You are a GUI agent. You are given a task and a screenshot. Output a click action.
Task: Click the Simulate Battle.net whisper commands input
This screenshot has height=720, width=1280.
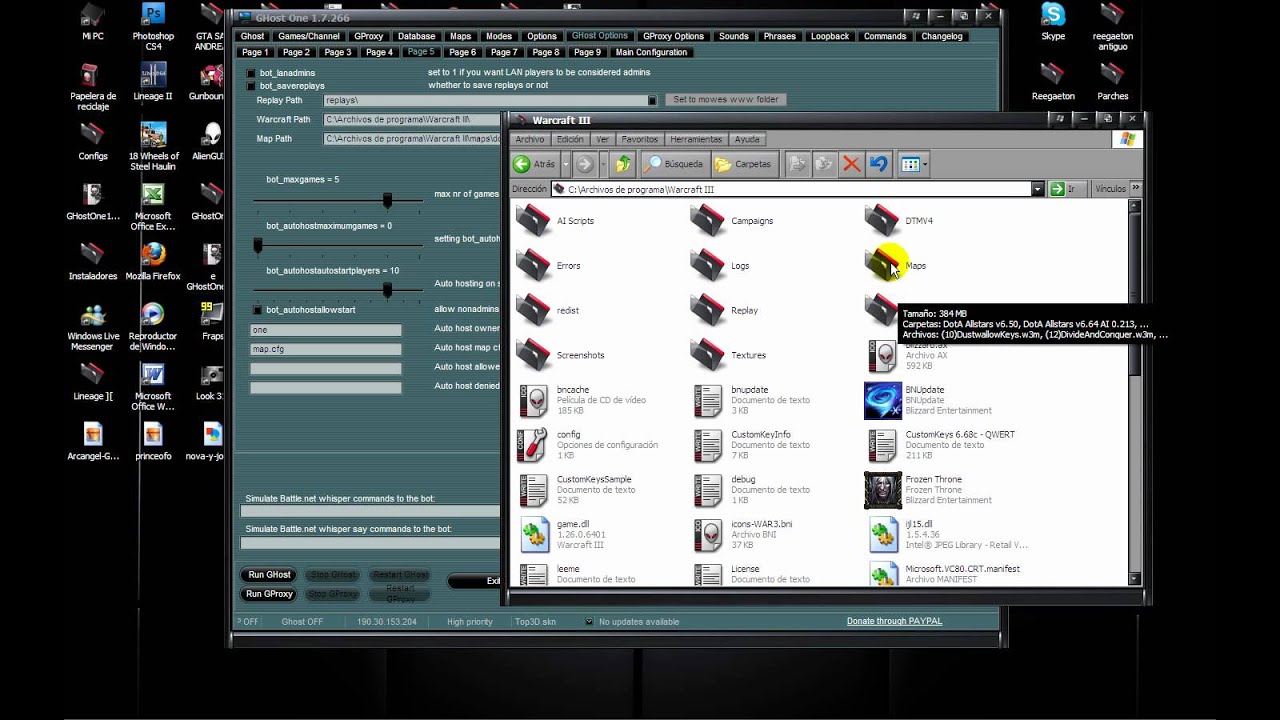370,513
